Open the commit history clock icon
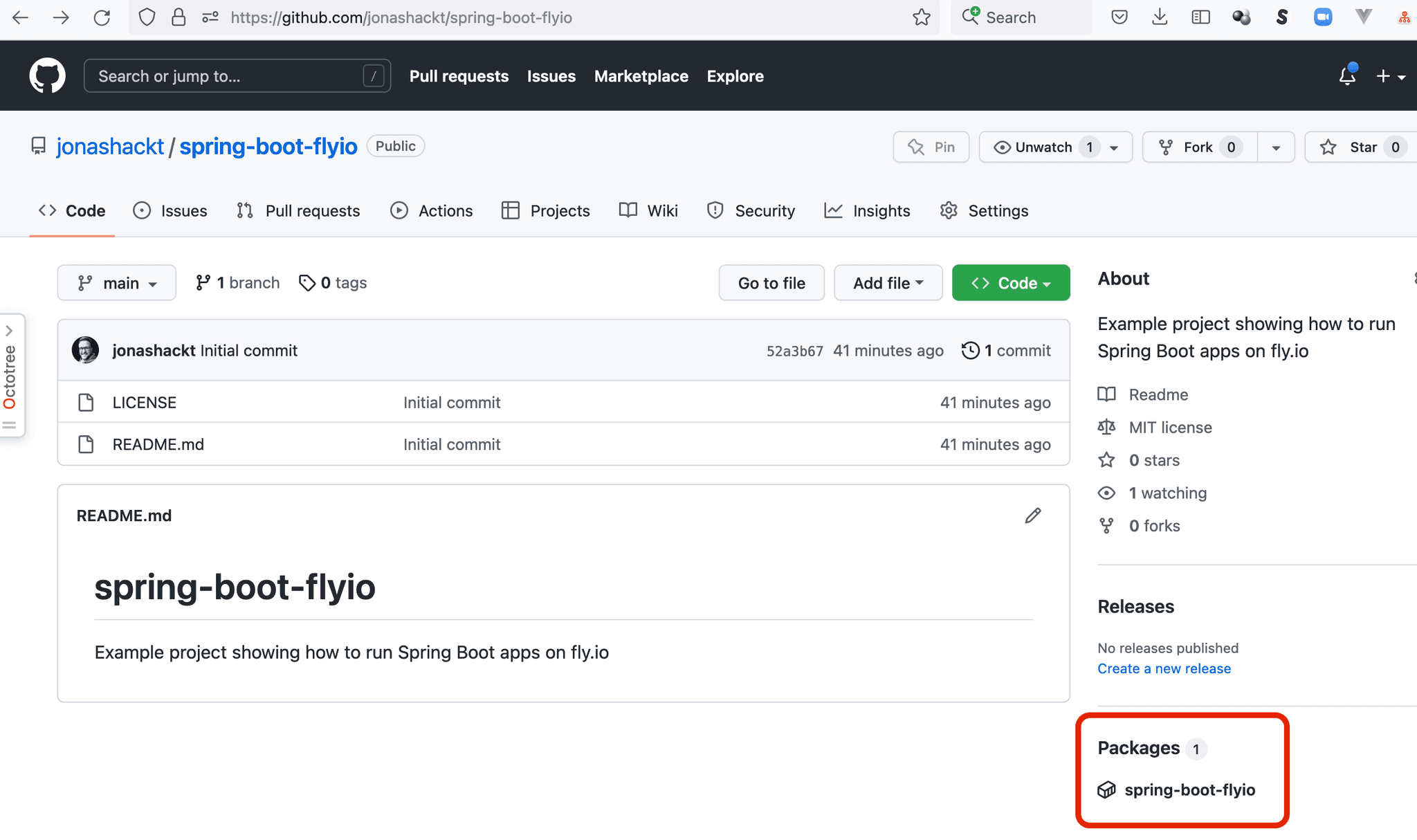 point(970,350)
